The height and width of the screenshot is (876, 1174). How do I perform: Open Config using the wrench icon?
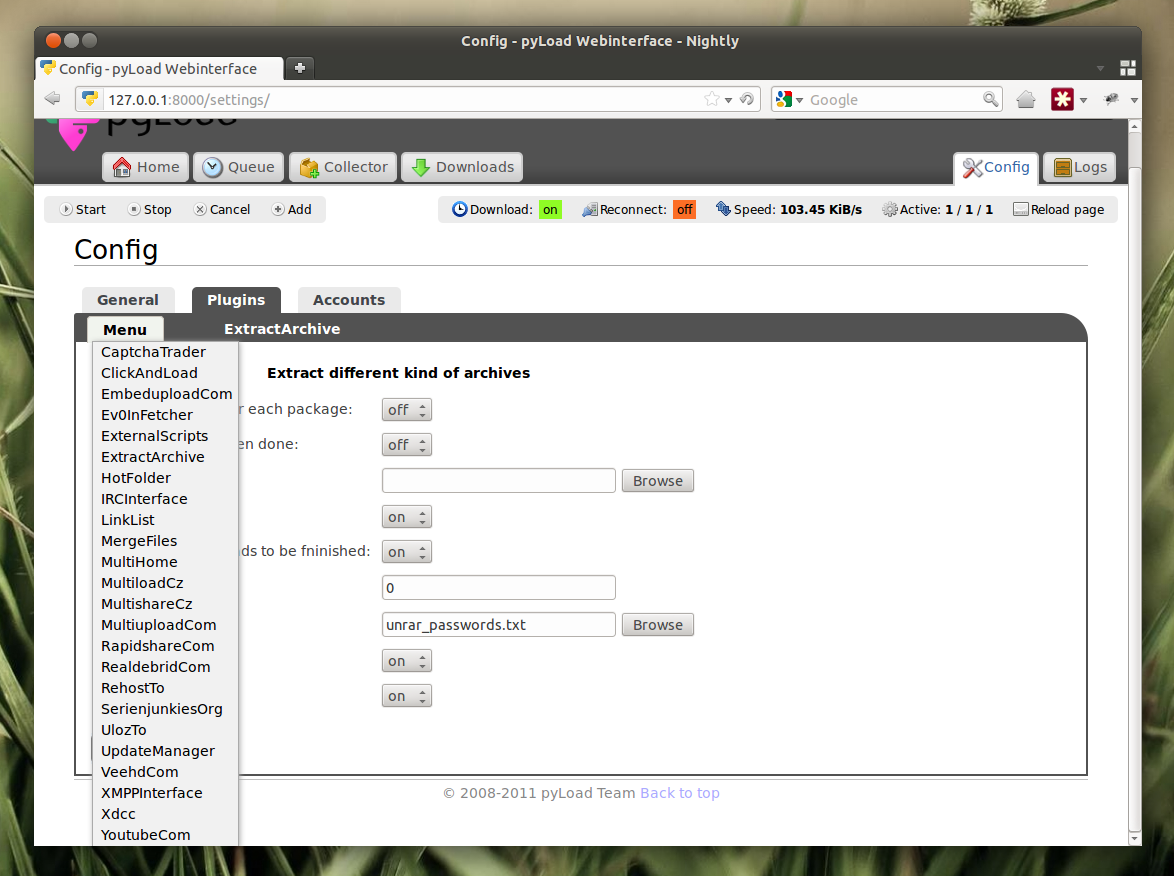[972, 167]
